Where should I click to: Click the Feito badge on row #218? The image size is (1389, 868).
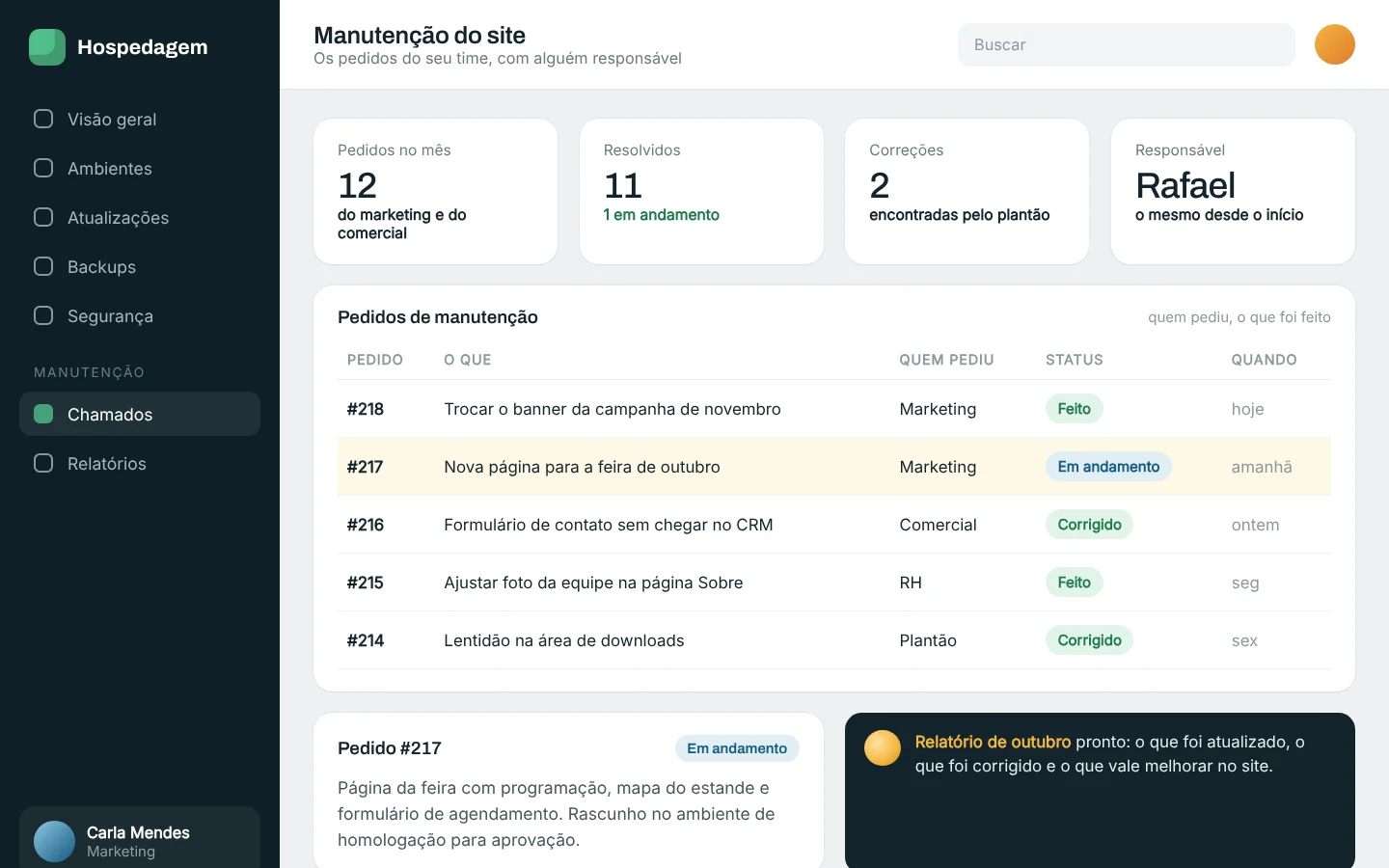click(1075, 409)
